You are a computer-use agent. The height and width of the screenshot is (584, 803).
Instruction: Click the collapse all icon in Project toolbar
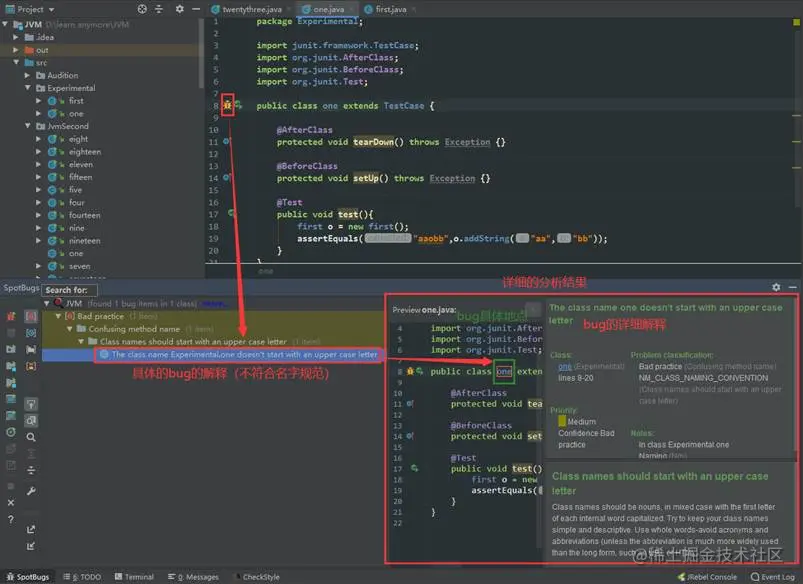159,9
